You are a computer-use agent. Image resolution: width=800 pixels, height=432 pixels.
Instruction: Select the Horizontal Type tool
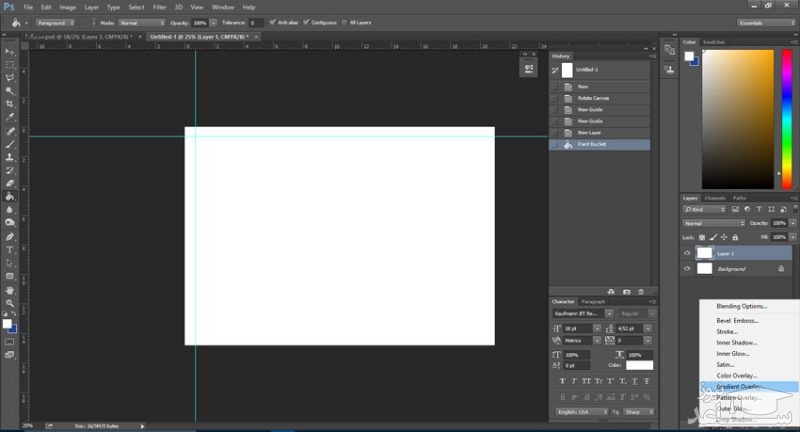coord(10,249)
